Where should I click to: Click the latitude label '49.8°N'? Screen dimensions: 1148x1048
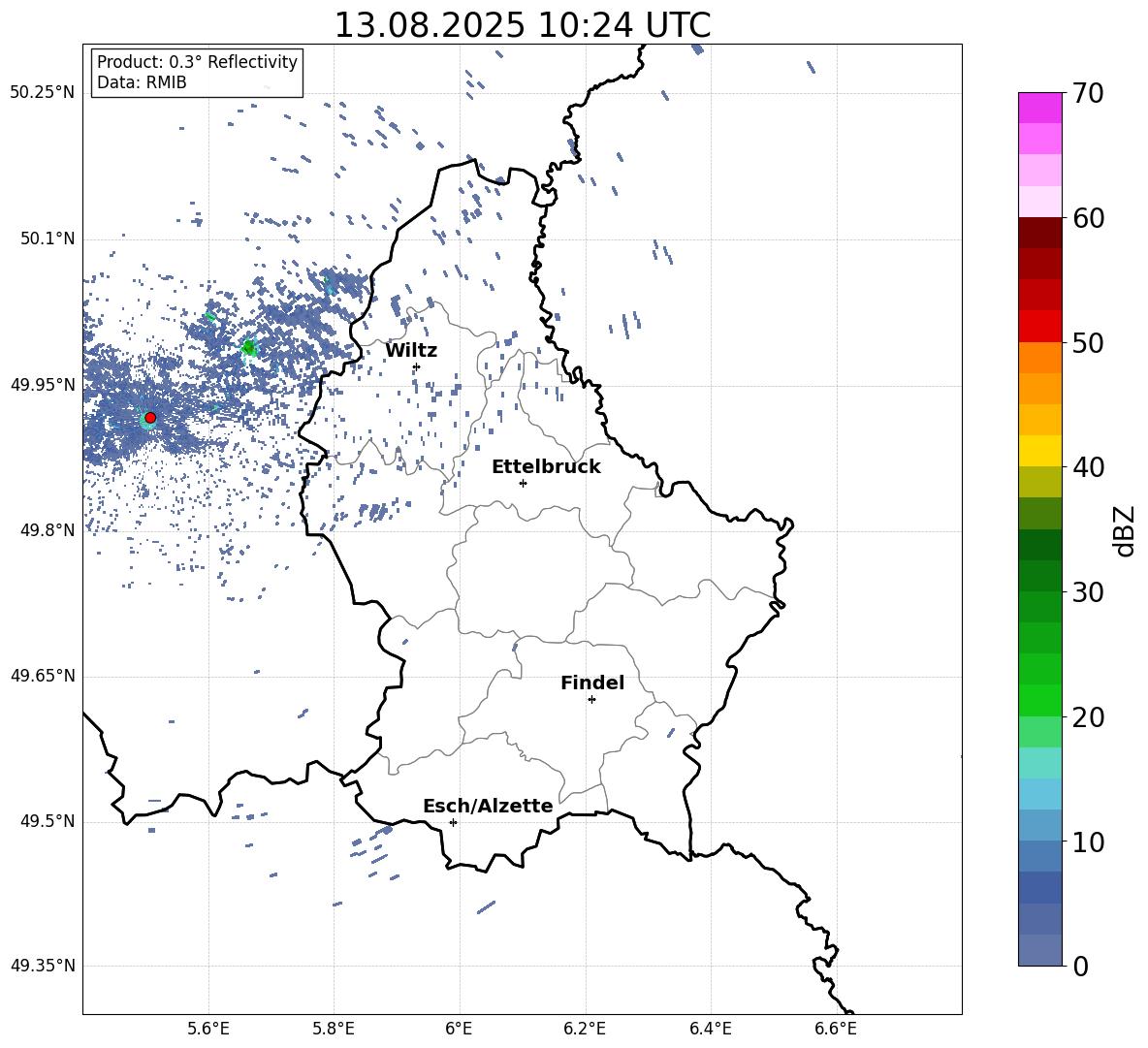click(x=48, y=530)
